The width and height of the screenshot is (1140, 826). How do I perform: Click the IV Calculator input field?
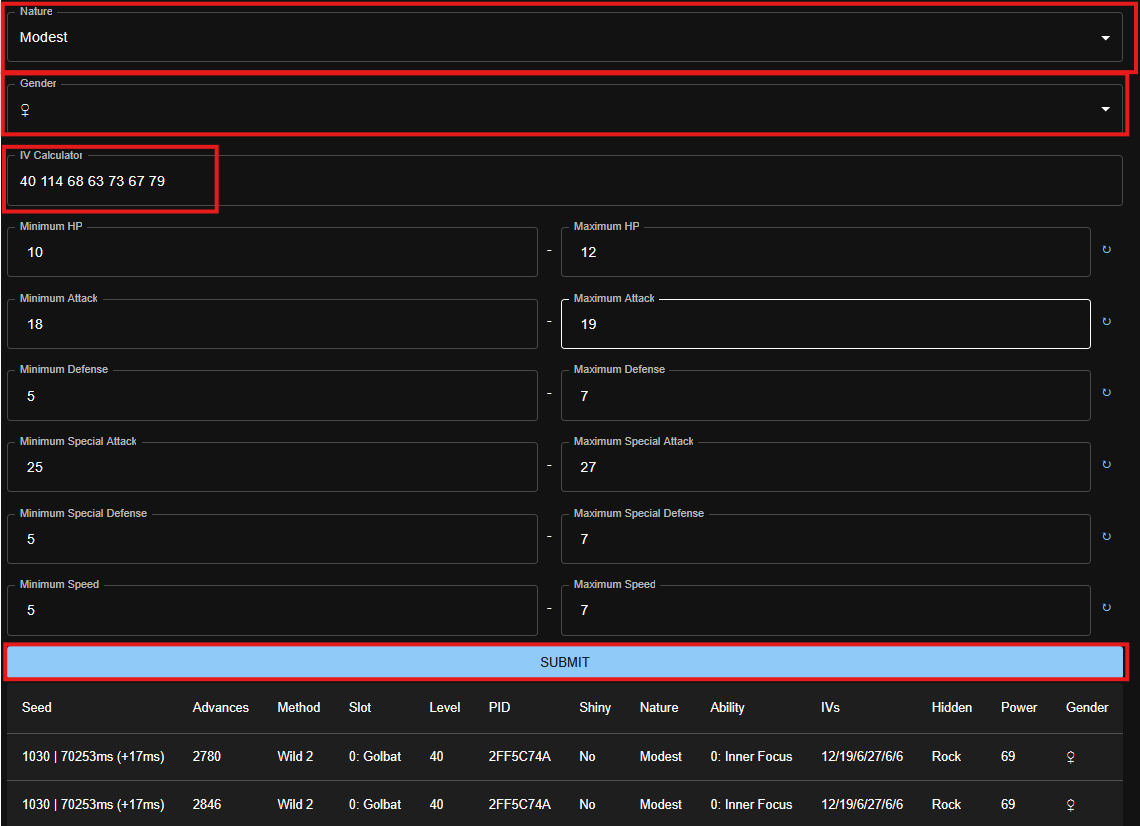pyautogui.click(x=564, y=181)
